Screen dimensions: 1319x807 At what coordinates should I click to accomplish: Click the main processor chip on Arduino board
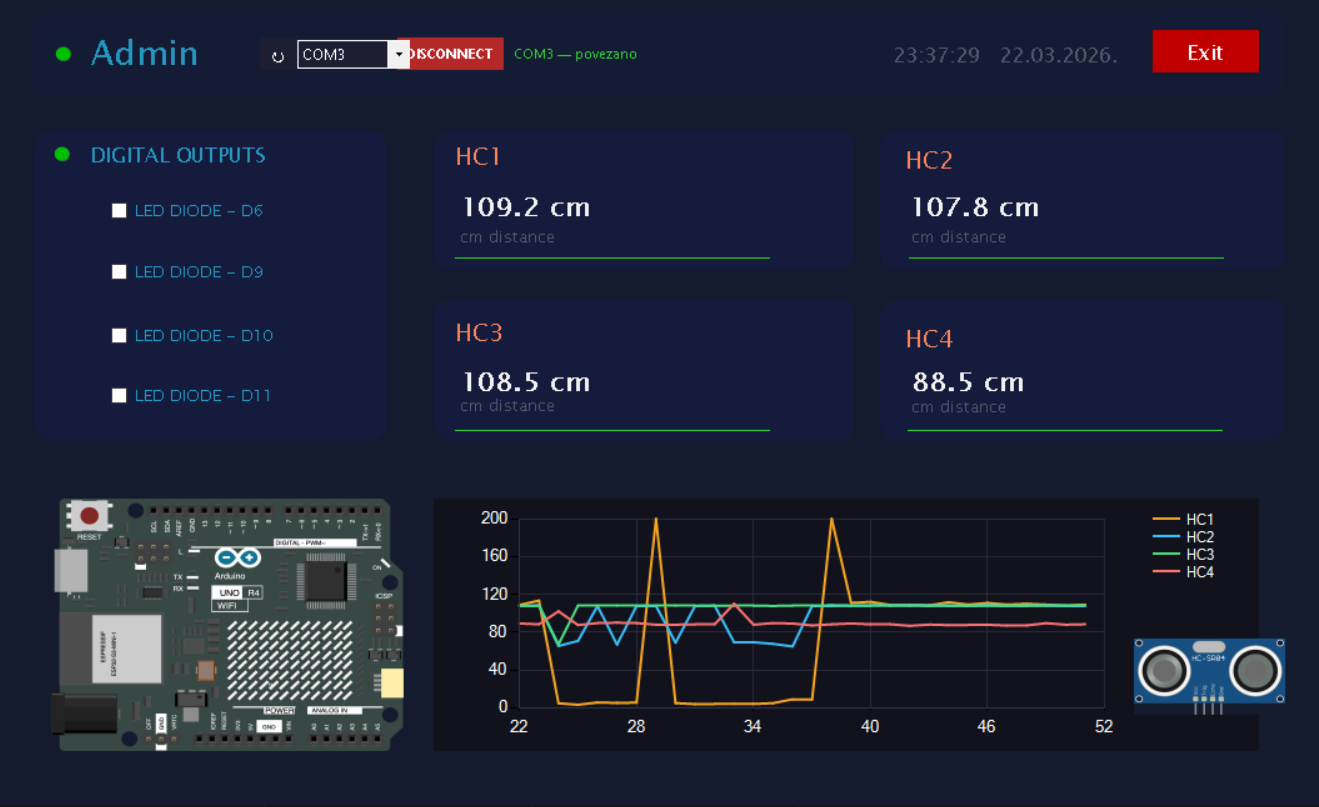click(x=326, y=580)
